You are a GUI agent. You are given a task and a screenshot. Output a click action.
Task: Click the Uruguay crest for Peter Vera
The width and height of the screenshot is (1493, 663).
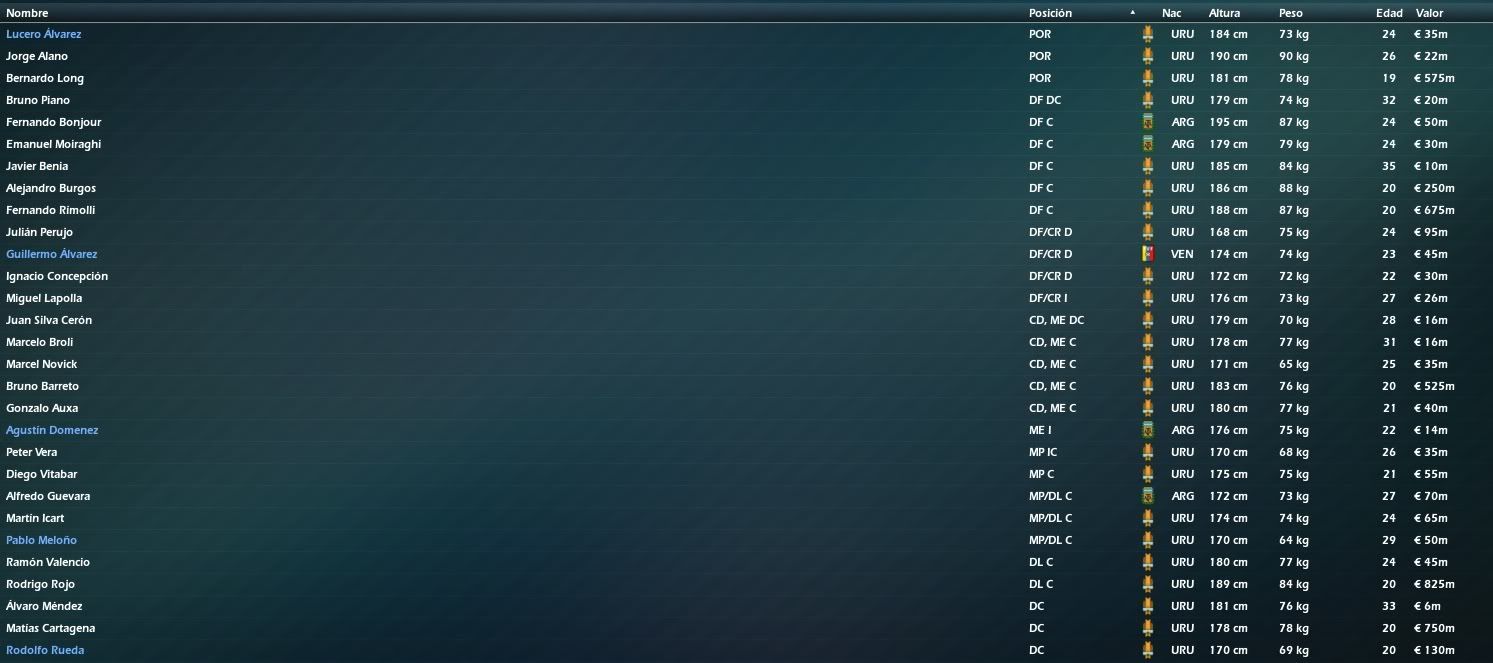tap(1148, 452)
